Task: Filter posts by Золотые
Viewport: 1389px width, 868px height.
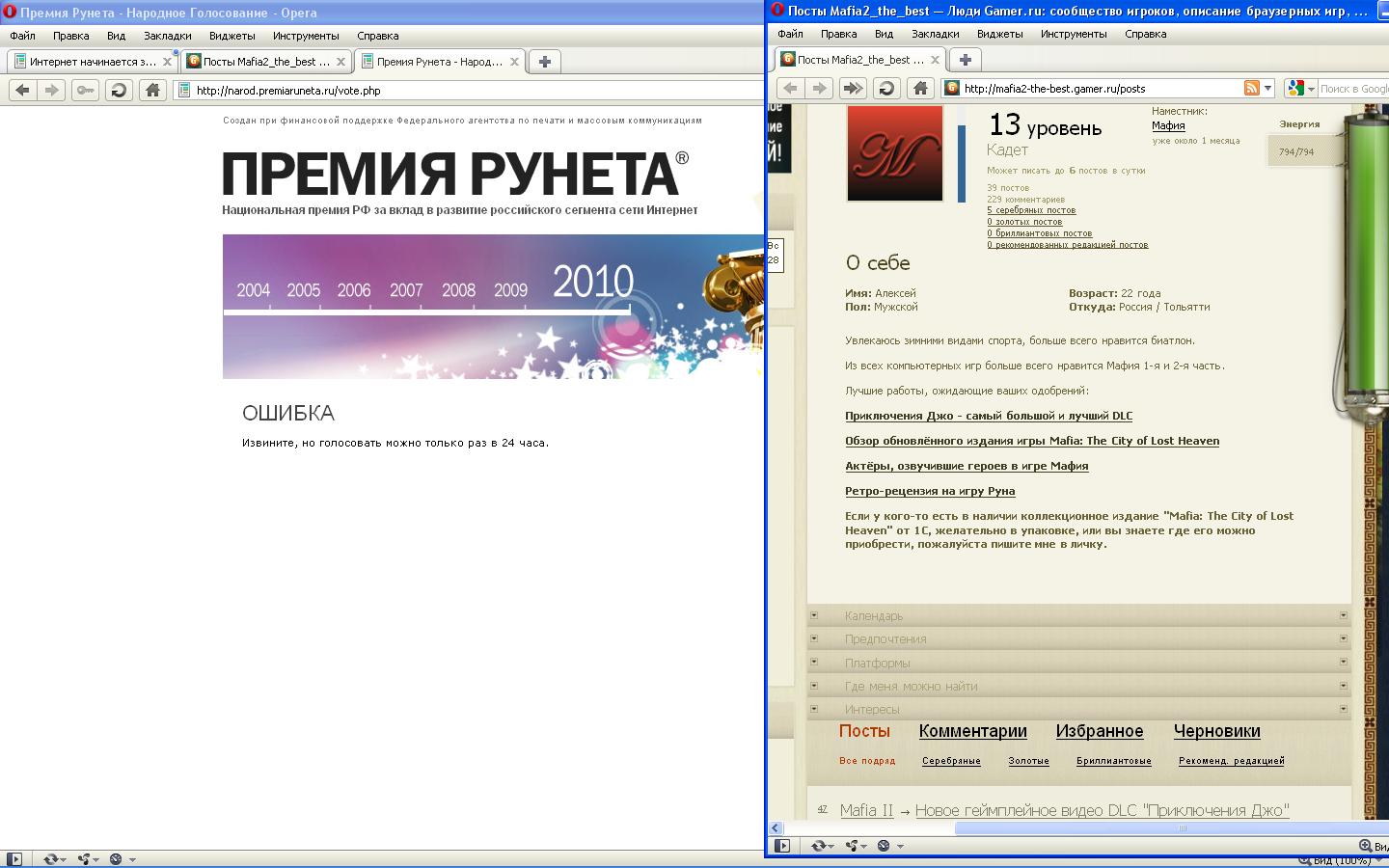Action: pos(1028,761)
